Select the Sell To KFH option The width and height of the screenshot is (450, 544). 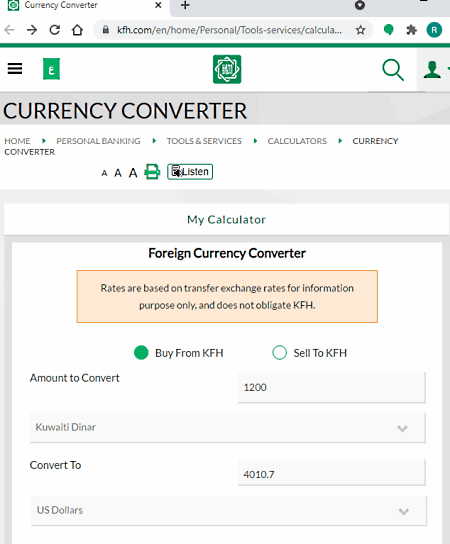pyautogui.click(x=279, y=353)
